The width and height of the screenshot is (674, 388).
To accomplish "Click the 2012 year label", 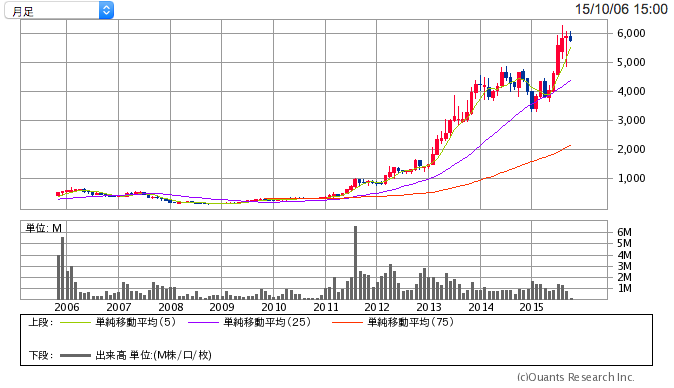I will pos(377,307).
